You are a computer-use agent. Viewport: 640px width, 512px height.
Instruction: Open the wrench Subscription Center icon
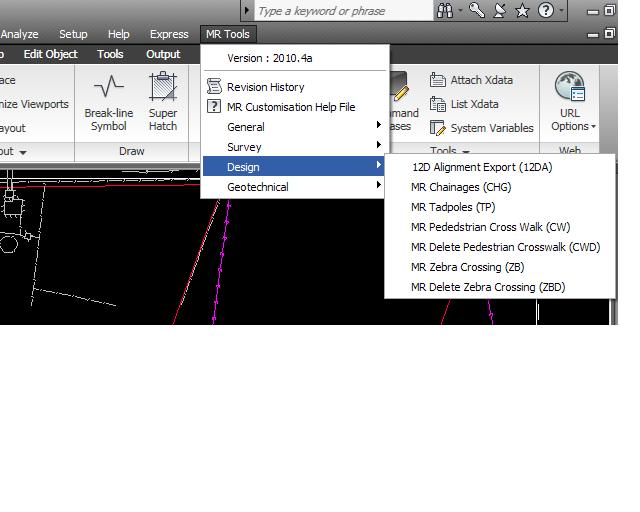coord(477,10)
